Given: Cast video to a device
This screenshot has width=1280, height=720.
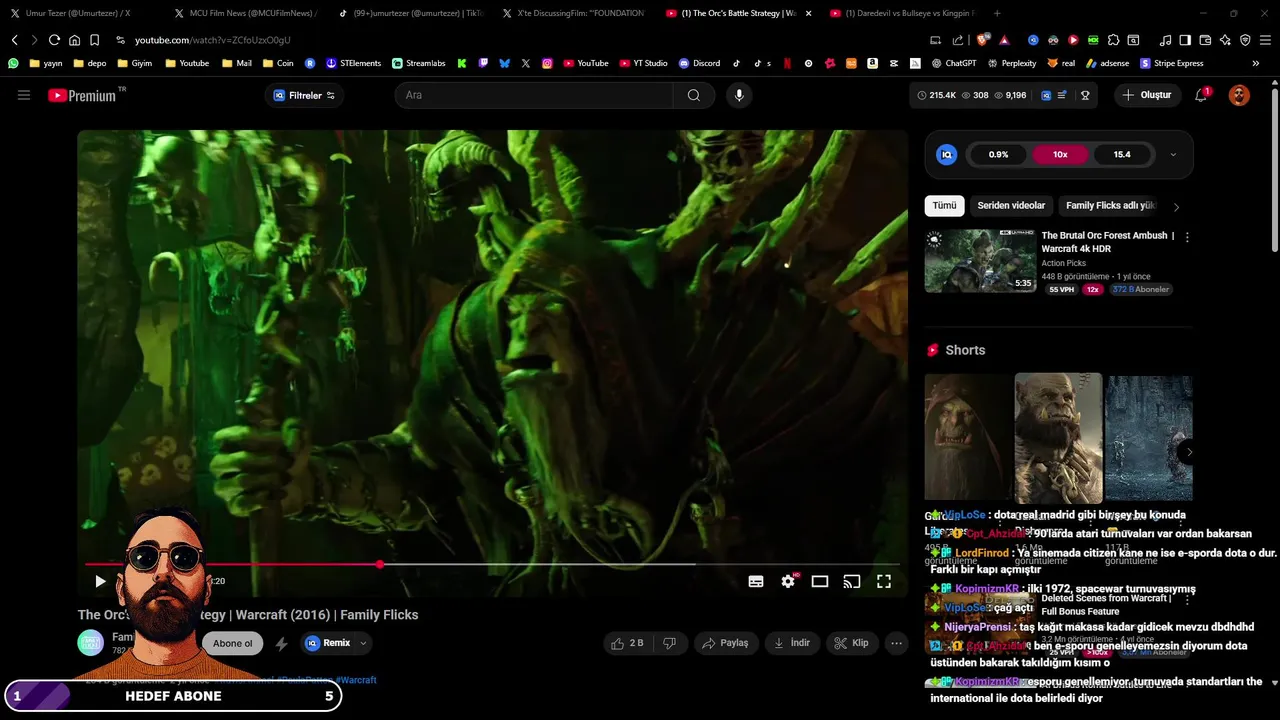Looking at the screenshot, I should 852,581.
